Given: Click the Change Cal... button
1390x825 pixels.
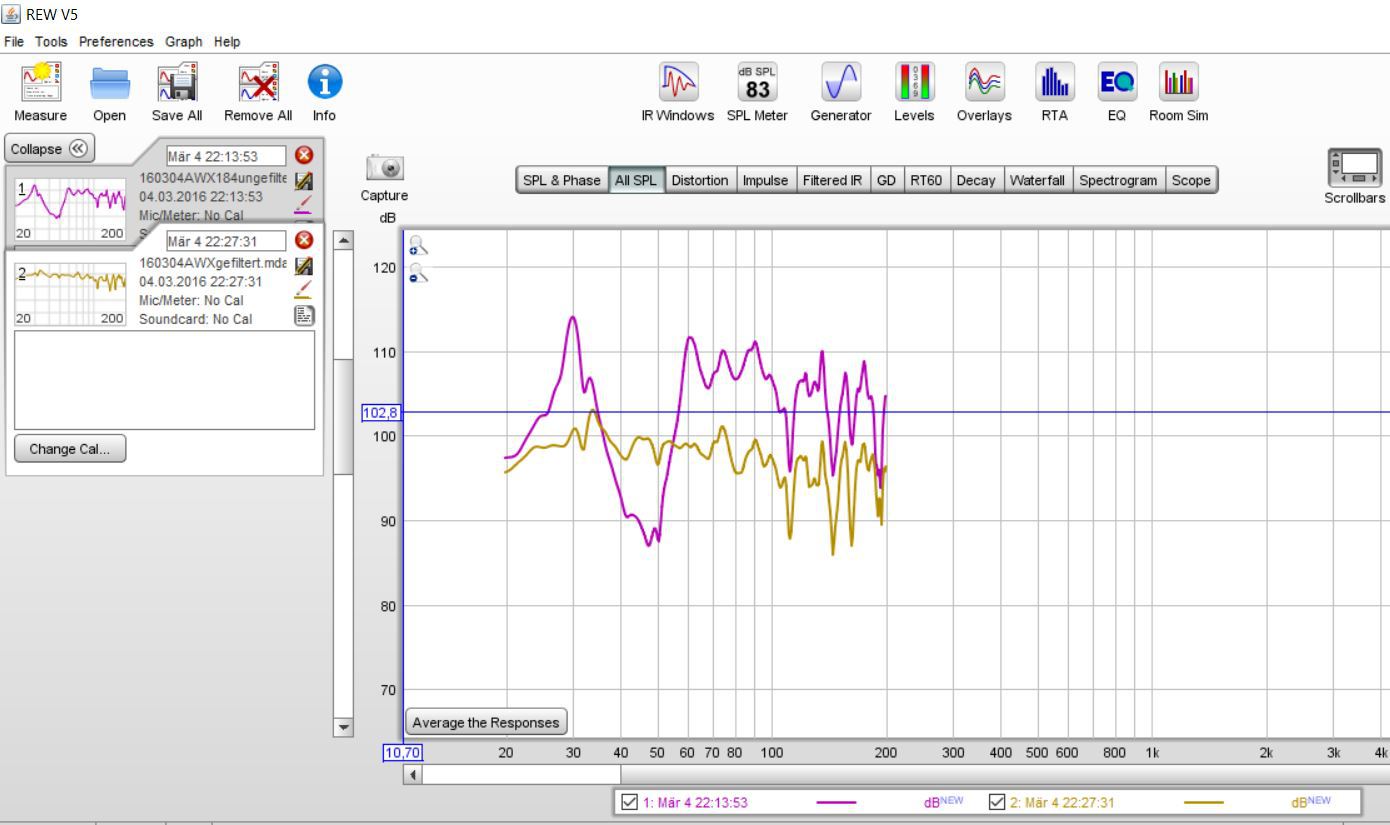Looking at the screenshot, I should 70,449.
